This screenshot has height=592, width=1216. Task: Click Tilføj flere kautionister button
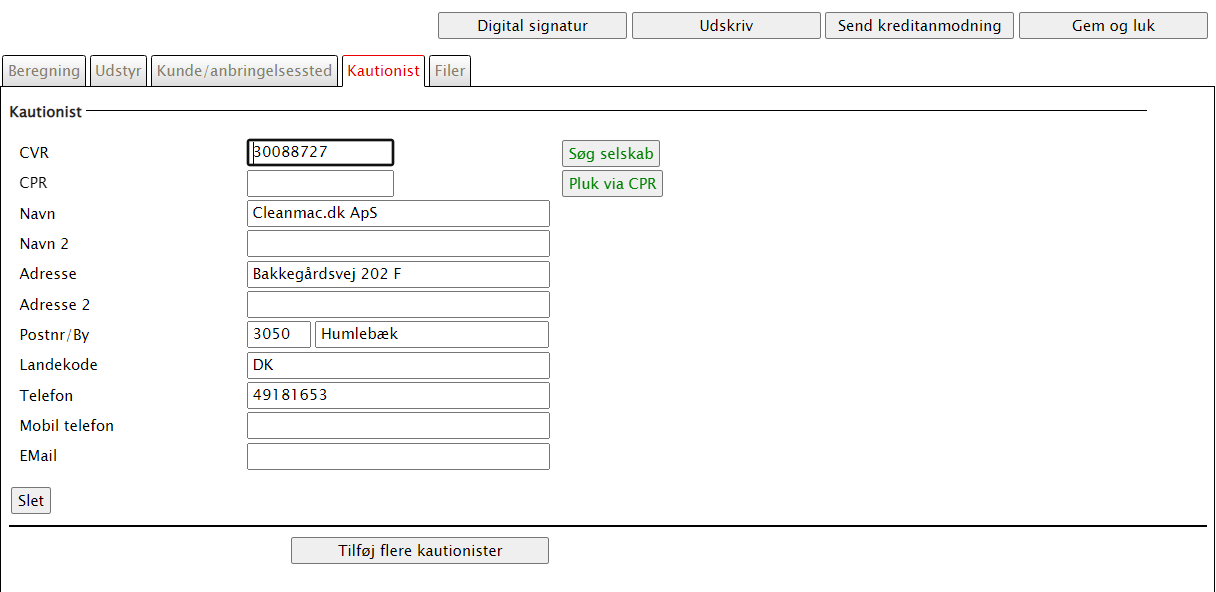(420, 550)
